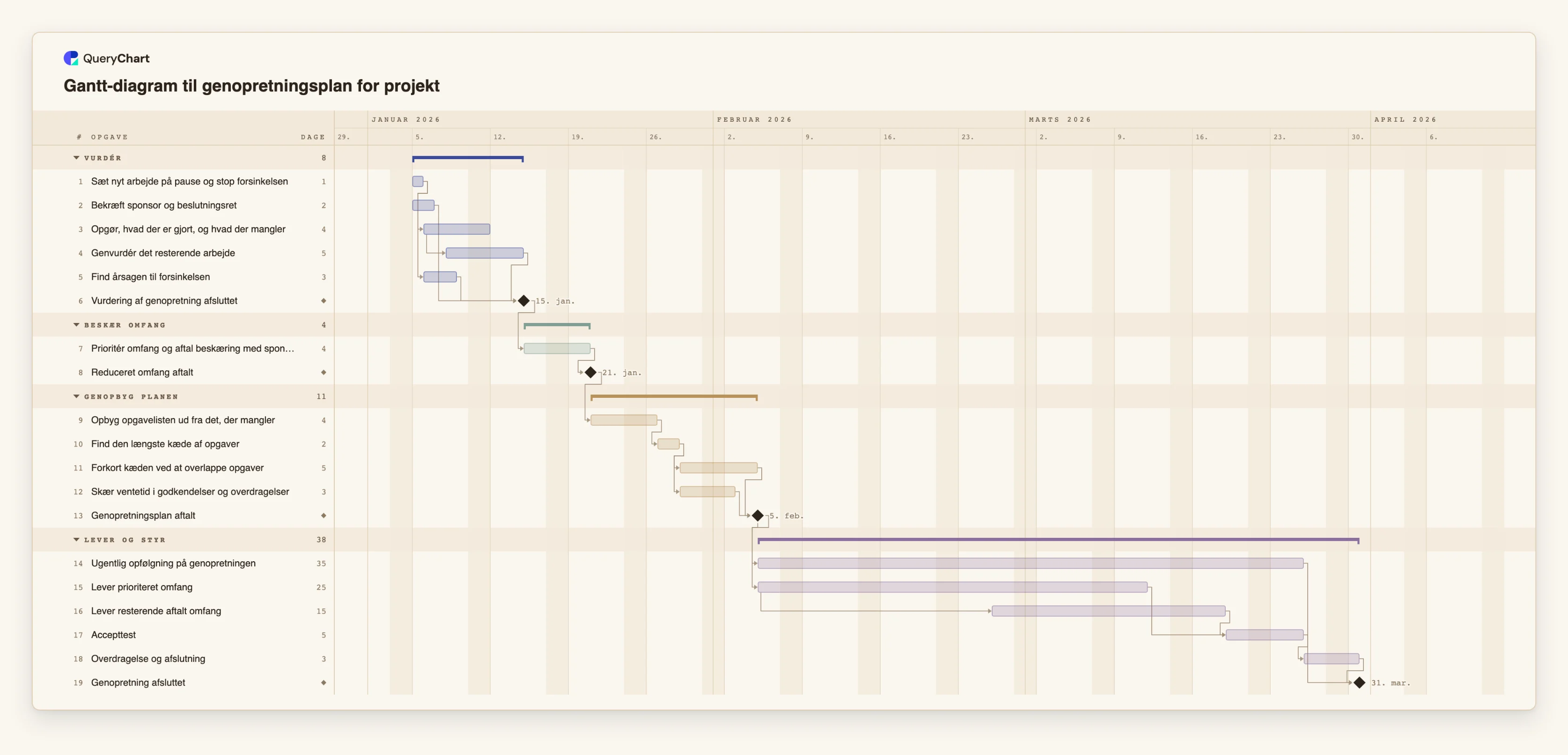Image resolution: width=1568 pixels, height=755 pixels.
Task: Select the 5. feb. milestone diamond
Action: click(758, 516)
